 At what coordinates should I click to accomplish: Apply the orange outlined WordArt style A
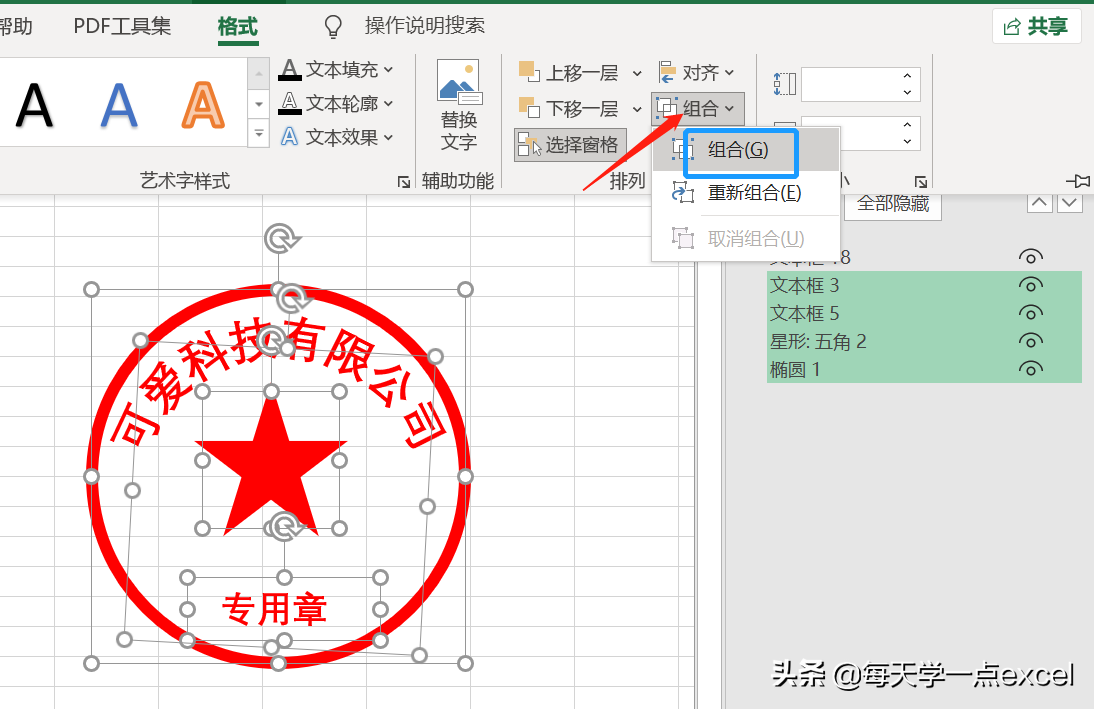203,105
